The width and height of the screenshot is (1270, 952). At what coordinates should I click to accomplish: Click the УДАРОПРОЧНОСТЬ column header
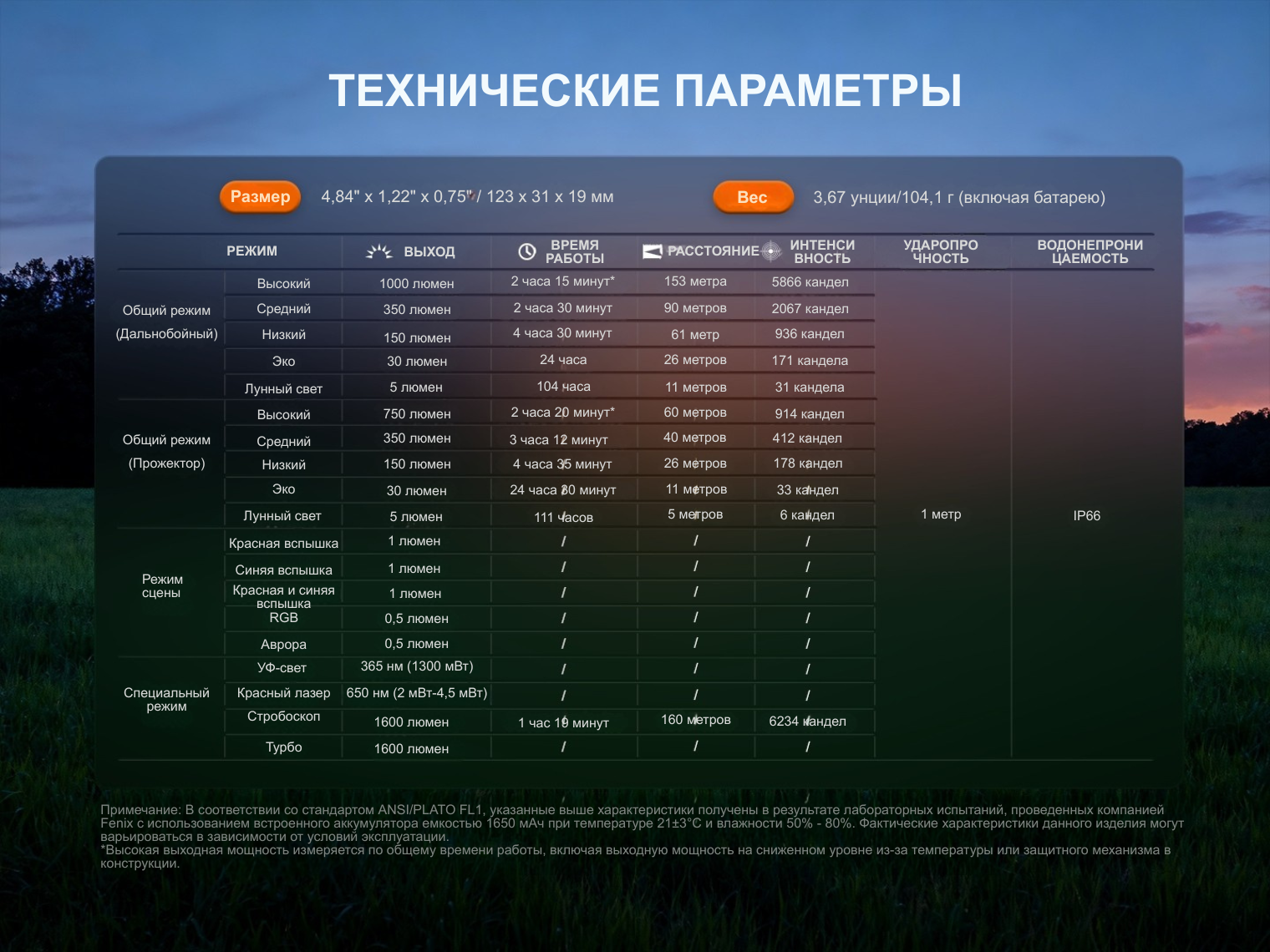pos(940,251)
